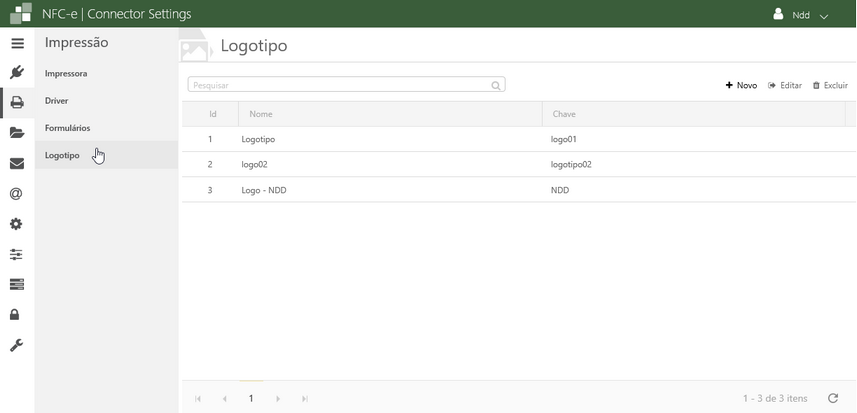
Task: Refresh the logotipo list
Action: click(x=832, y=398)
